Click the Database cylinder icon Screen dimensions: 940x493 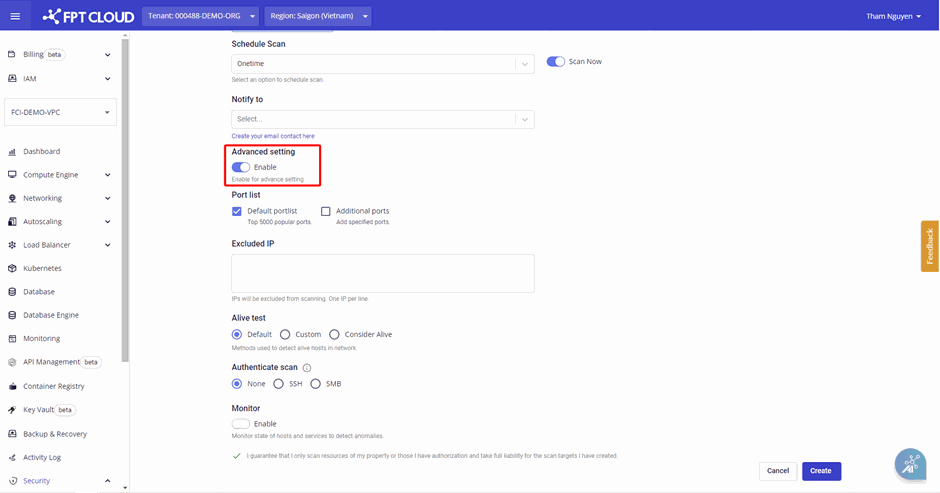point(11,292)
